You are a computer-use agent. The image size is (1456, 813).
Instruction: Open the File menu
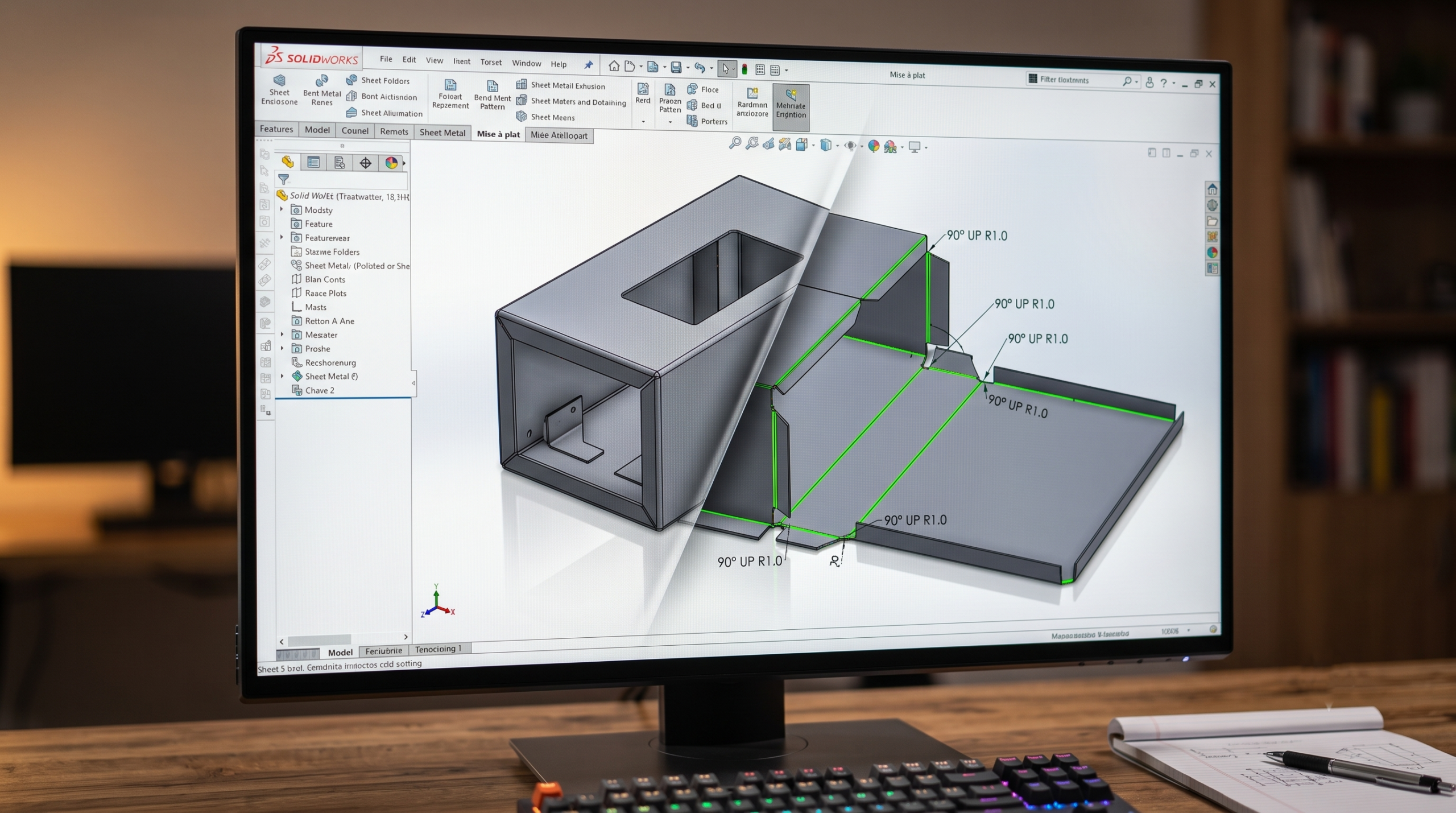(386, 59)
